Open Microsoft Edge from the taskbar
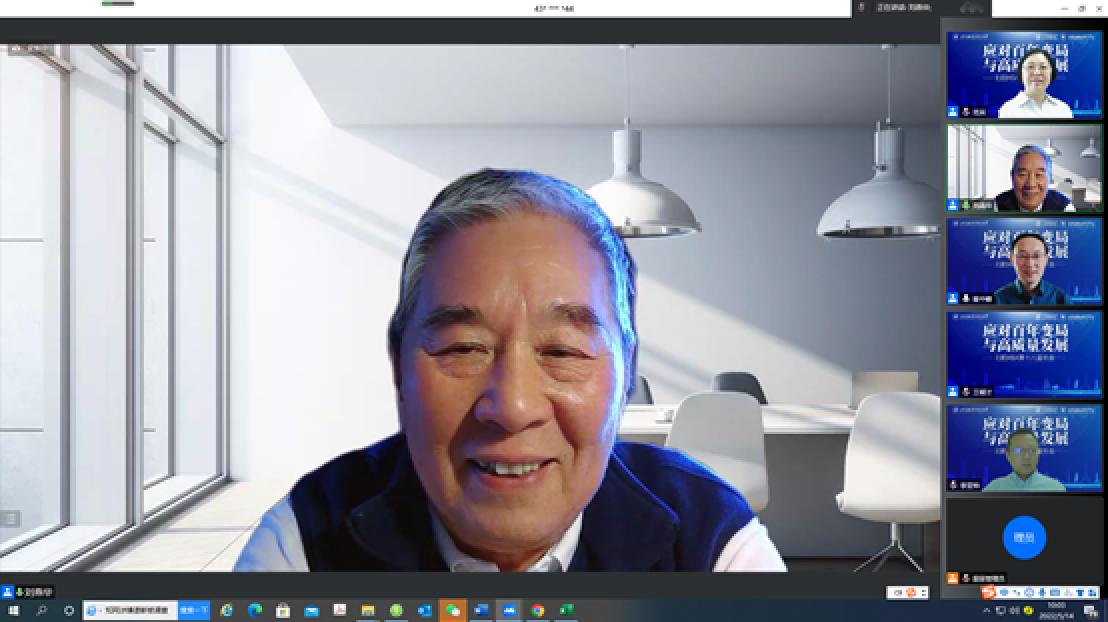 click(255, 610)
